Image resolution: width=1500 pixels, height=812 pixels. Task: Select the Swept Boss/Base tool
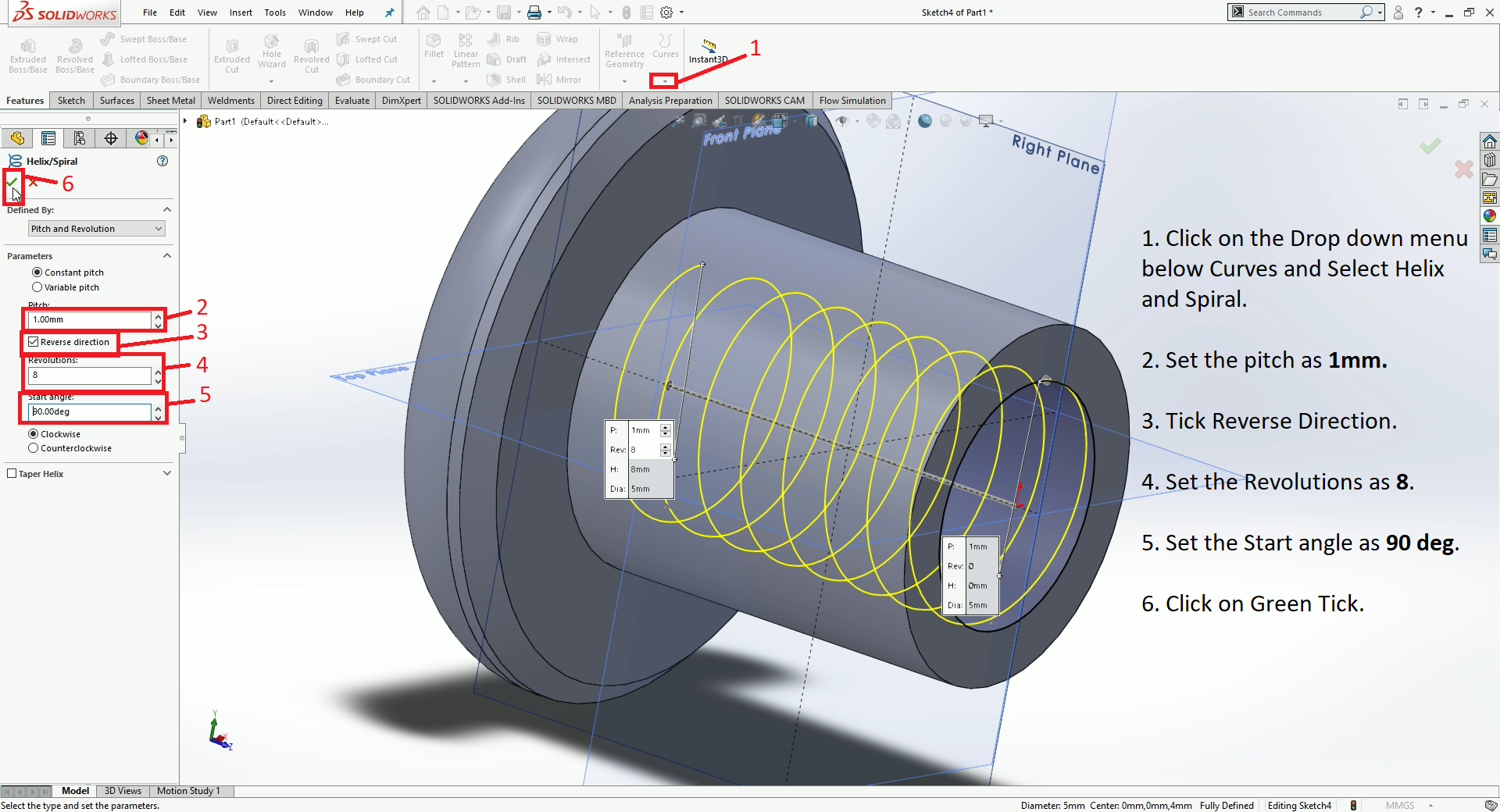pos(144,39)
